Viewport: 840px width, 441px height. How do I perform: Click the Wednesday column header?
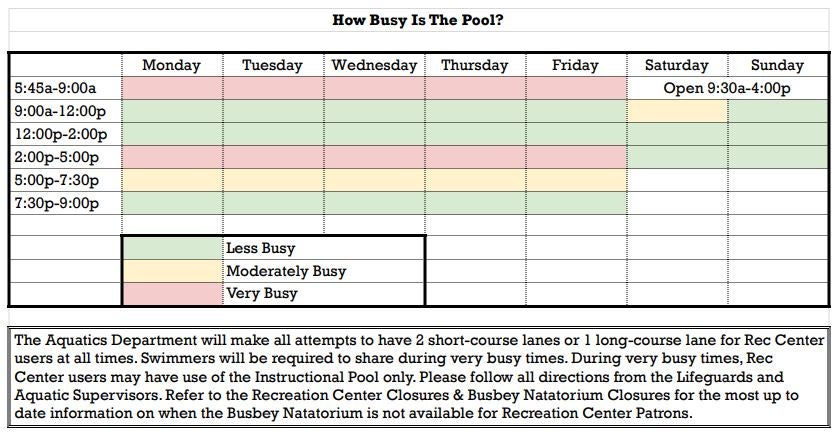374,65
